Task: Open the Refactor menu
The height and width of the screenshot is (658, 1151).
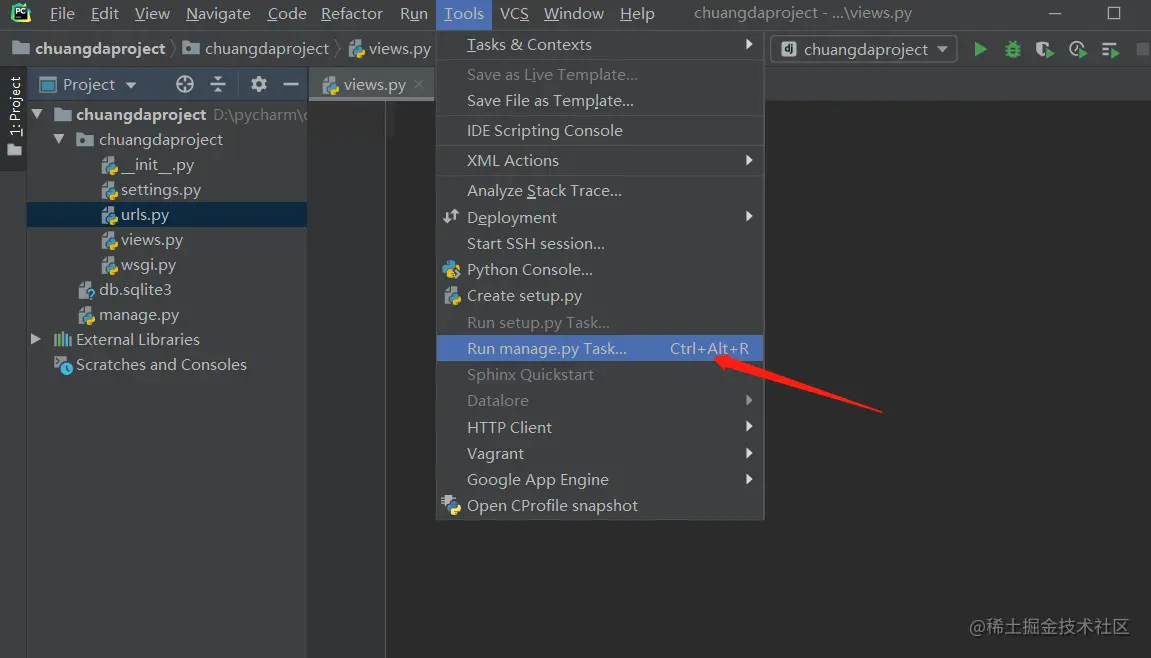Action: pyautogui.click(x=352, y=13)
